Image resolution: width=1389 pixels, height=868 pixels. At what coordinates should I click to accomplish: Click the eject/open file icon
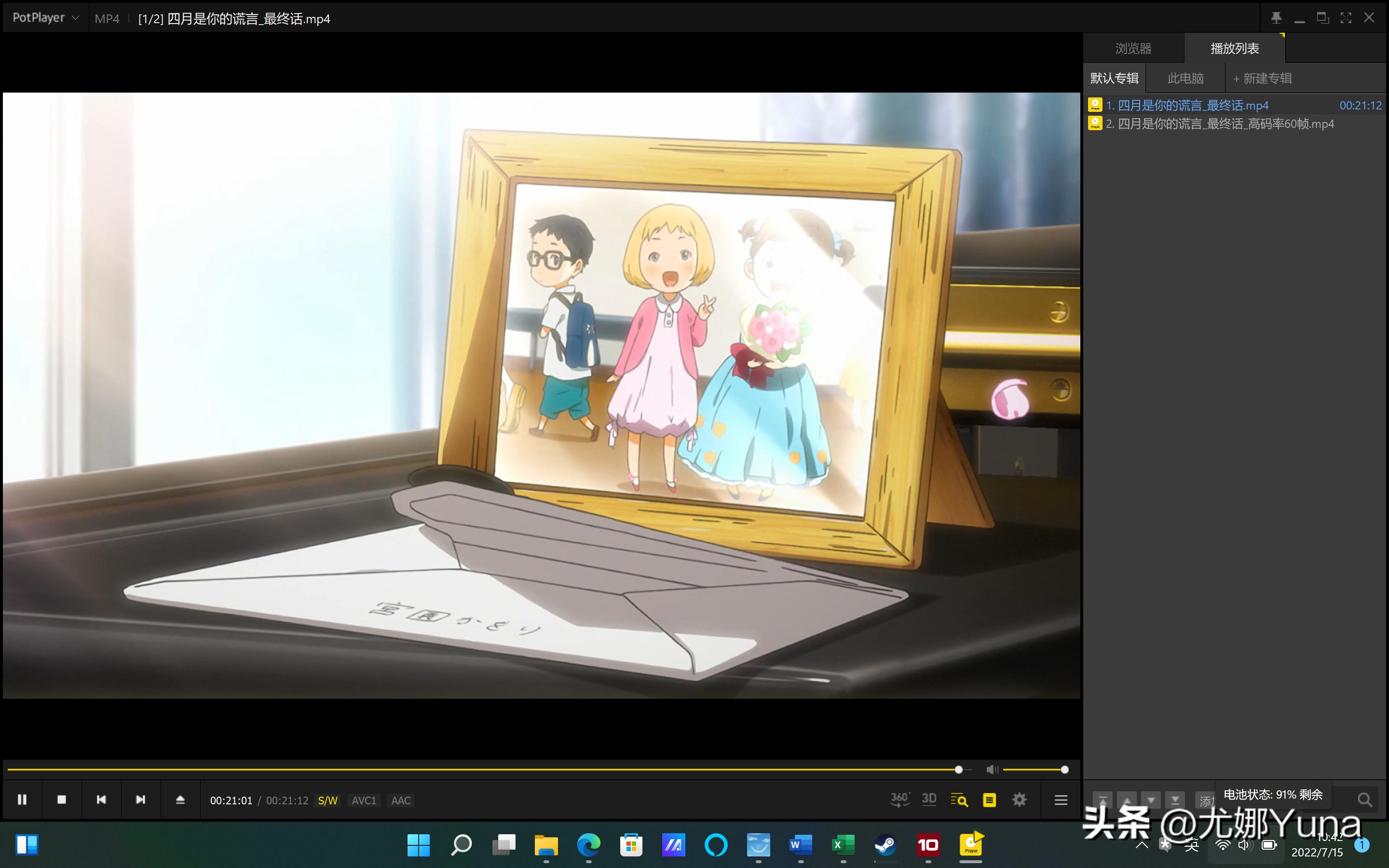click(x=179, y=800)
